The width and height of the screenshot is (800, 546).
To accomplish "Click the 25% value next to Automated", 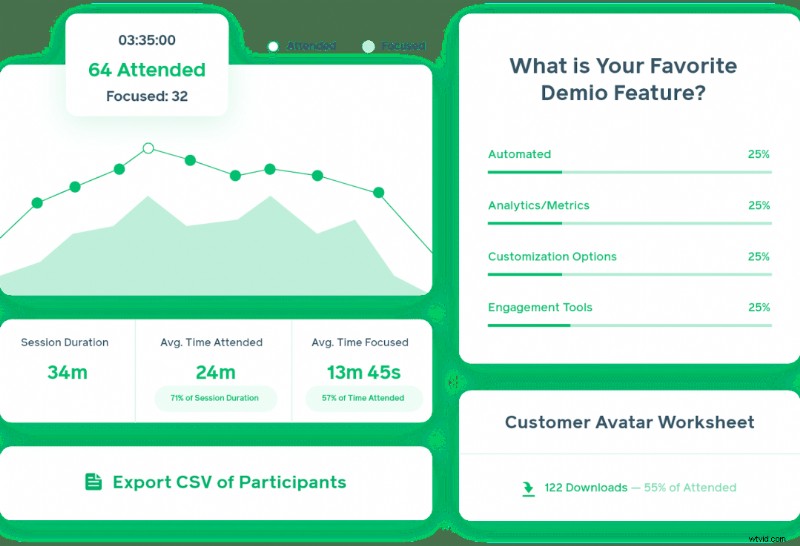I will point(759,154).
